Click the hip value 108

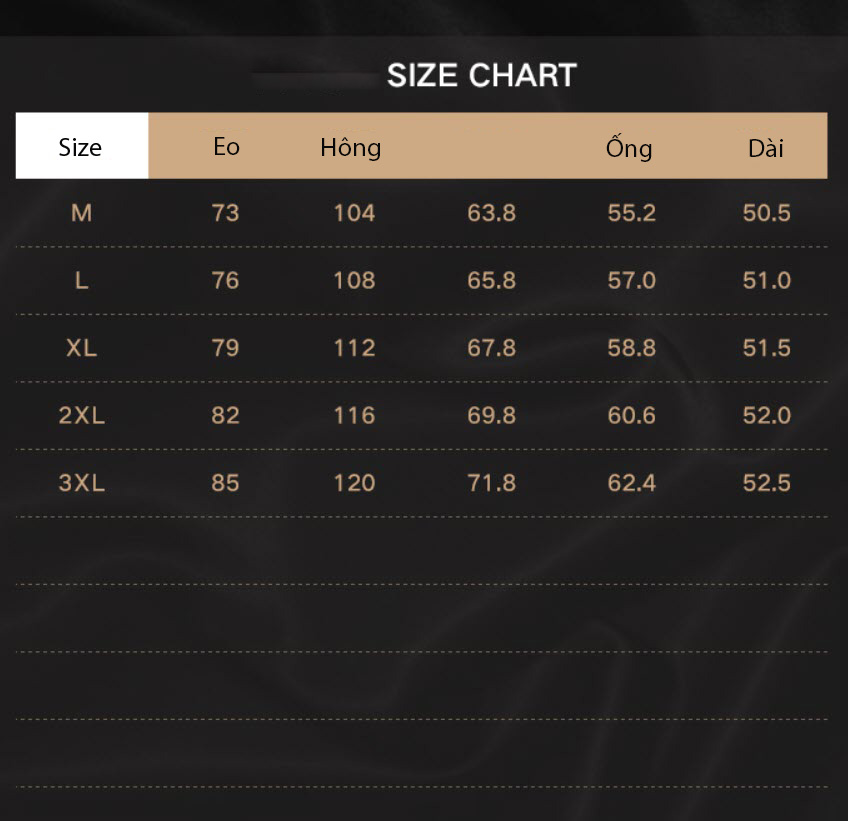point(354,281)
